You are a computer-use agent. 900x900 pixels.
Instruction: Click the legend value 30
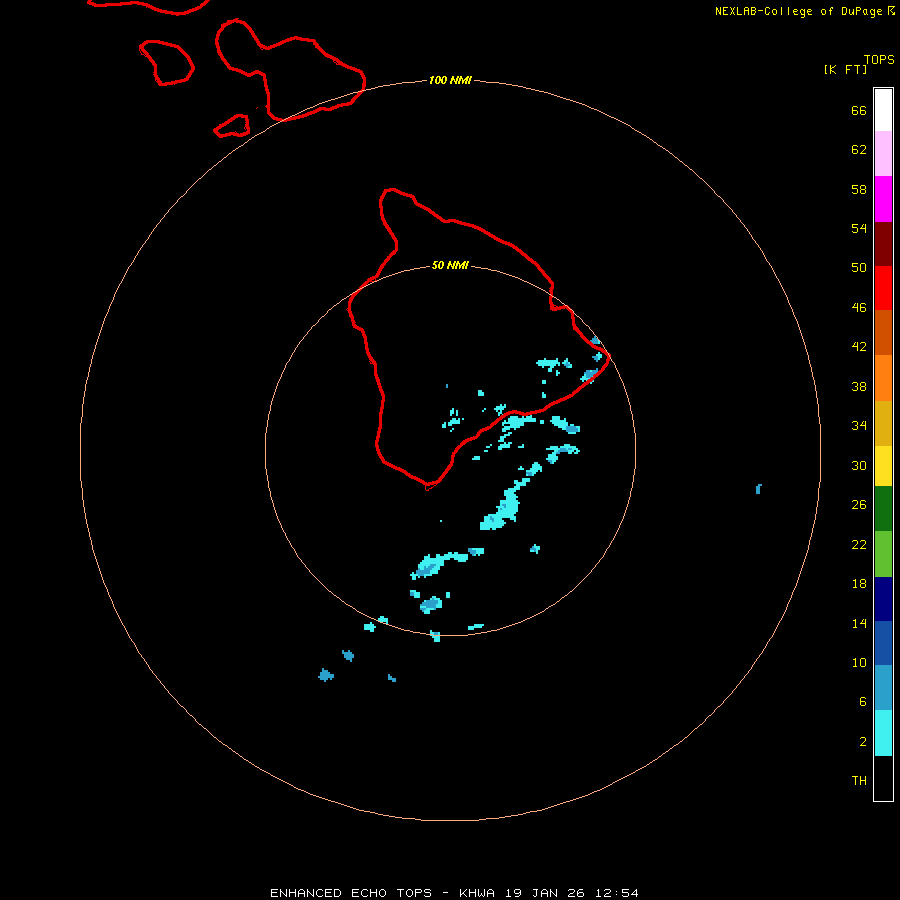click(x=859, y=465)
